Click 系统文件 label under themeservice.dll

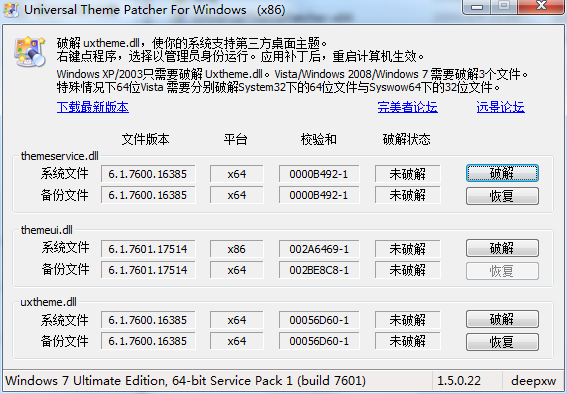pos(64,174)
